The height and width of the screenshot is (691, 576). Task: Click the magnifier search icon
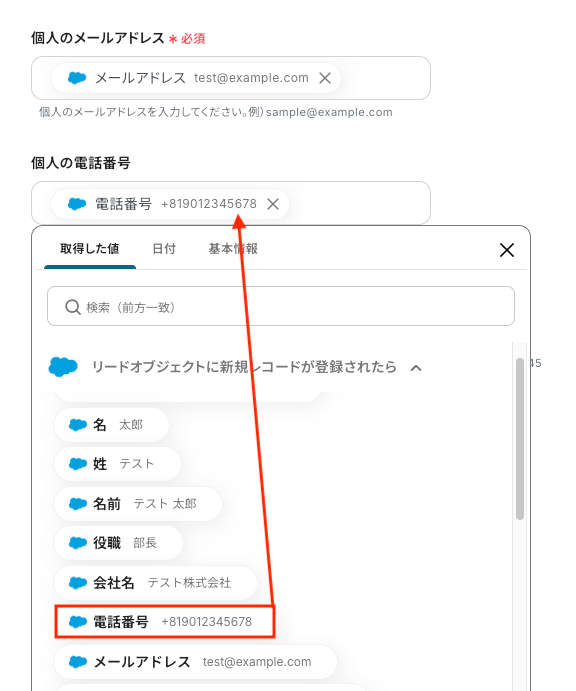tap(72, 307)
